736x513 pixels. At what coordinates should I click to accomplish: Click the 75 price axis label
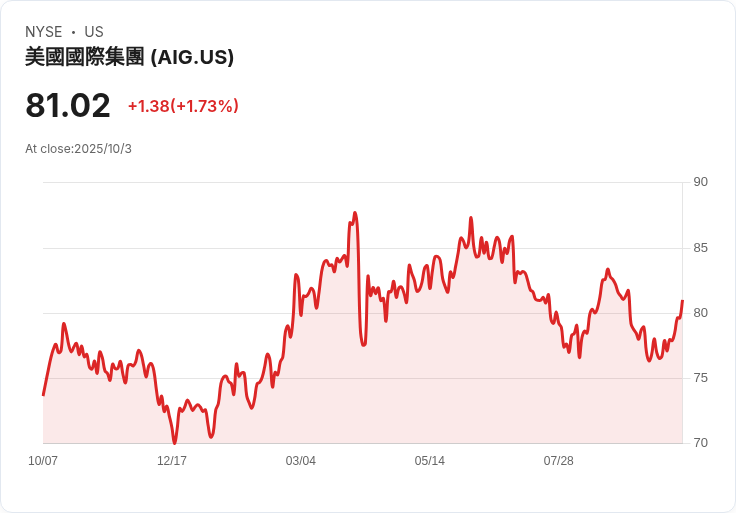click(700, 378)
